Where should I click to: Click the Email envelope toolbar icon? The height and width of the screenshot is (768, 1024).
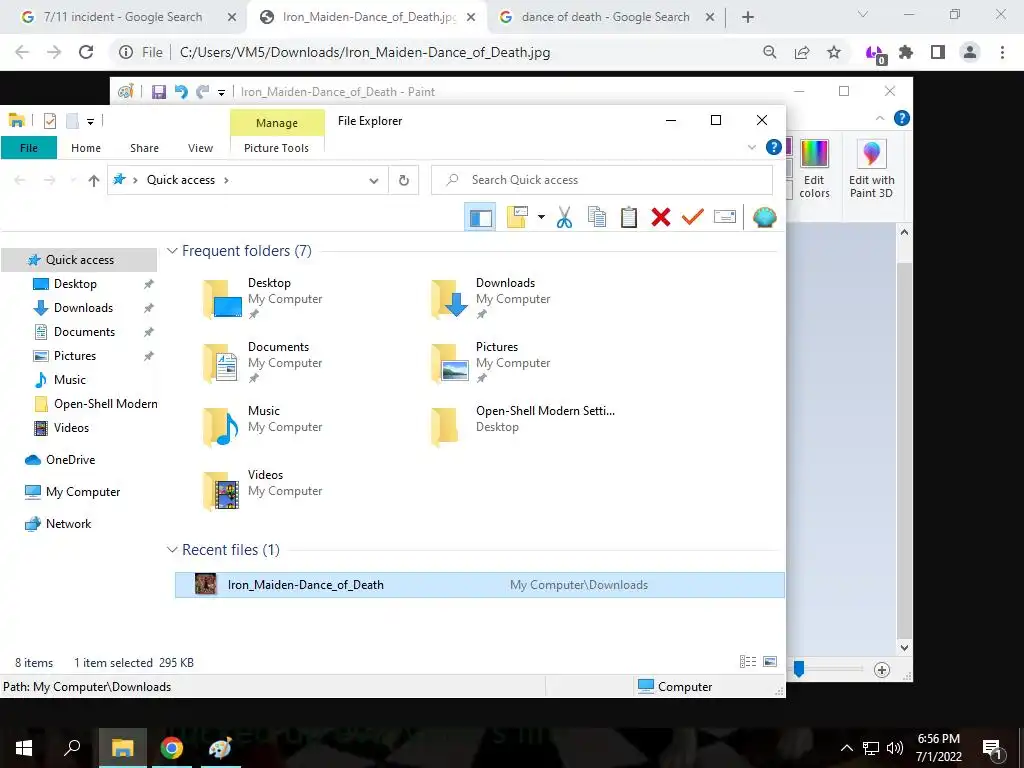coord(725,217)
